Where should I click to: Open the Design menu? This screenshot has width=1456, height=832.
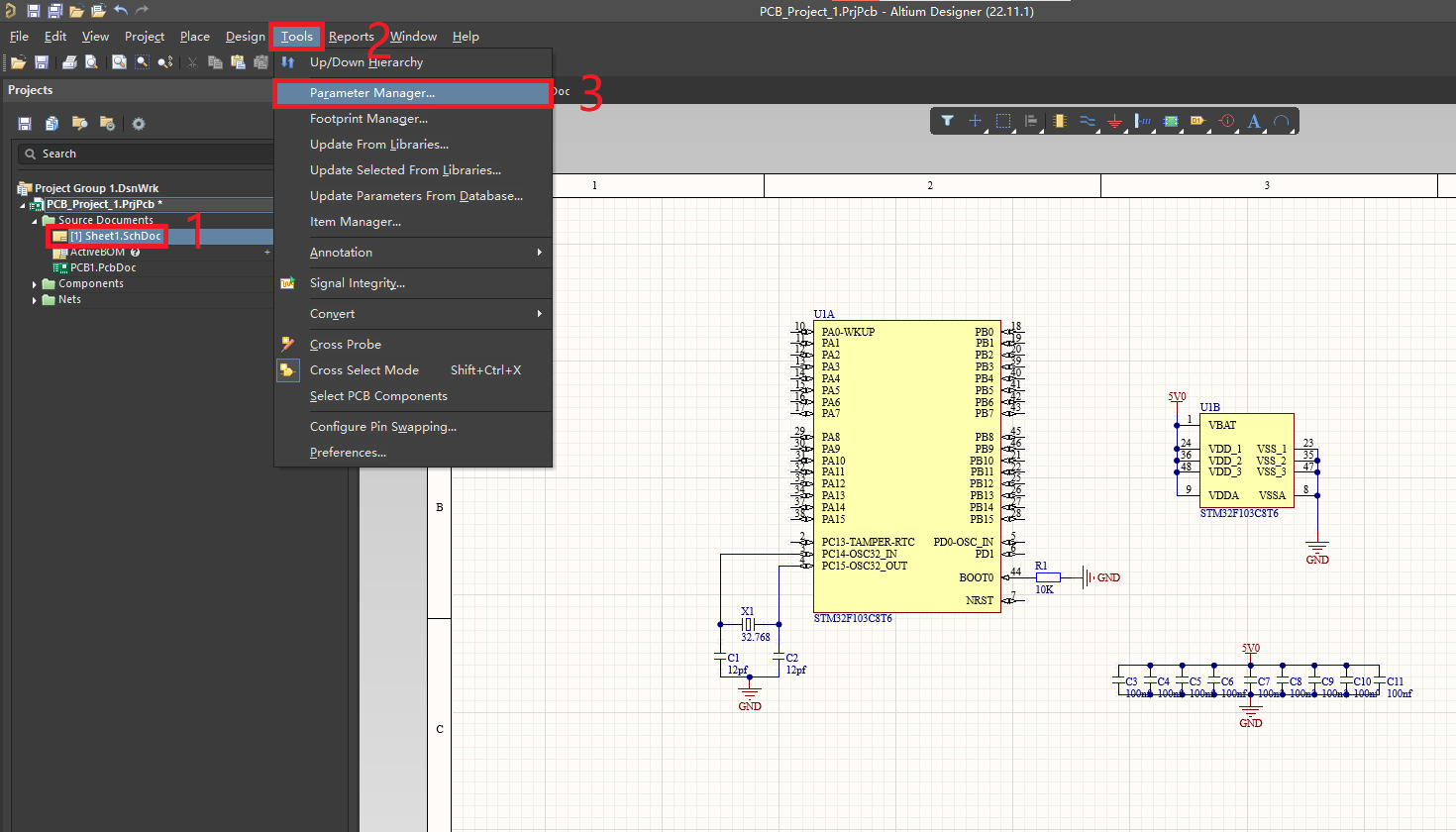tap(246, 37)
